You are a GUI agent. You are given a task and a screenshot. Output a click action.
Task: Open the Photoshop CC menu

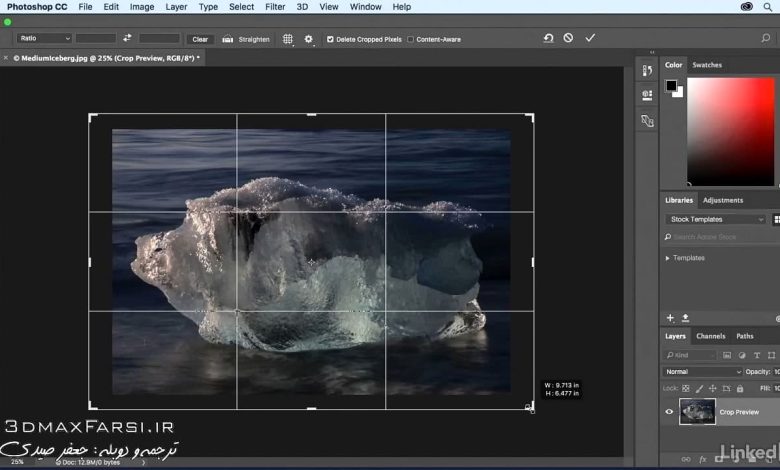point(37,7)
